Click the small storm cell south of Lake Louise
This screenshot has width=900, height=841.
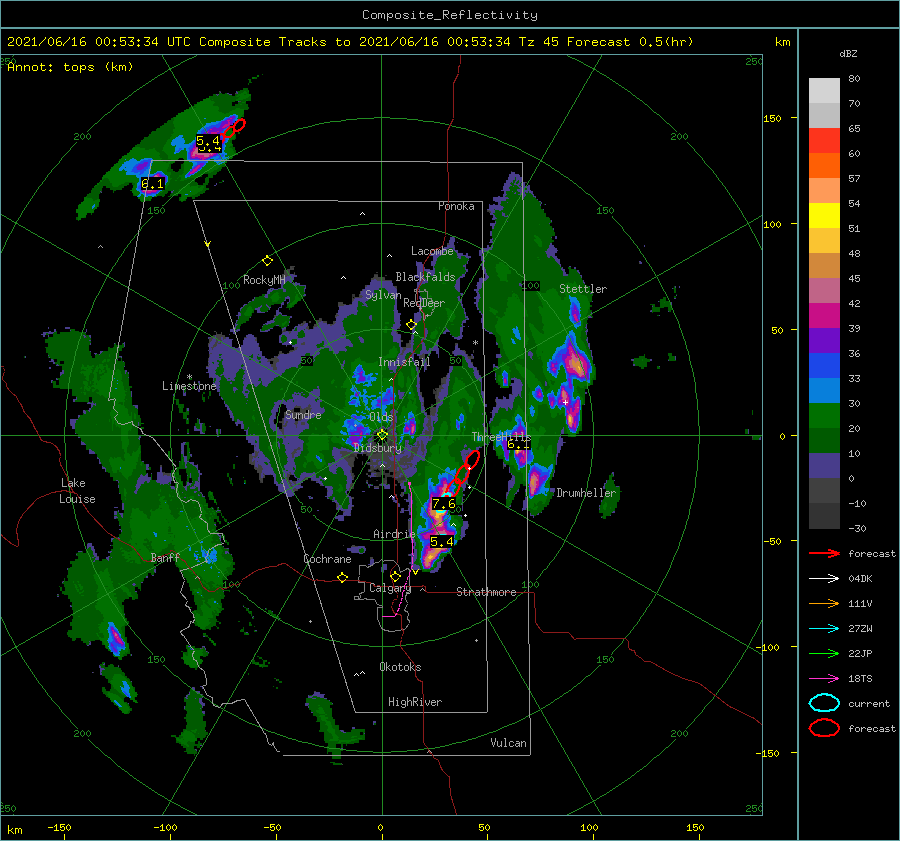(116, 639)
